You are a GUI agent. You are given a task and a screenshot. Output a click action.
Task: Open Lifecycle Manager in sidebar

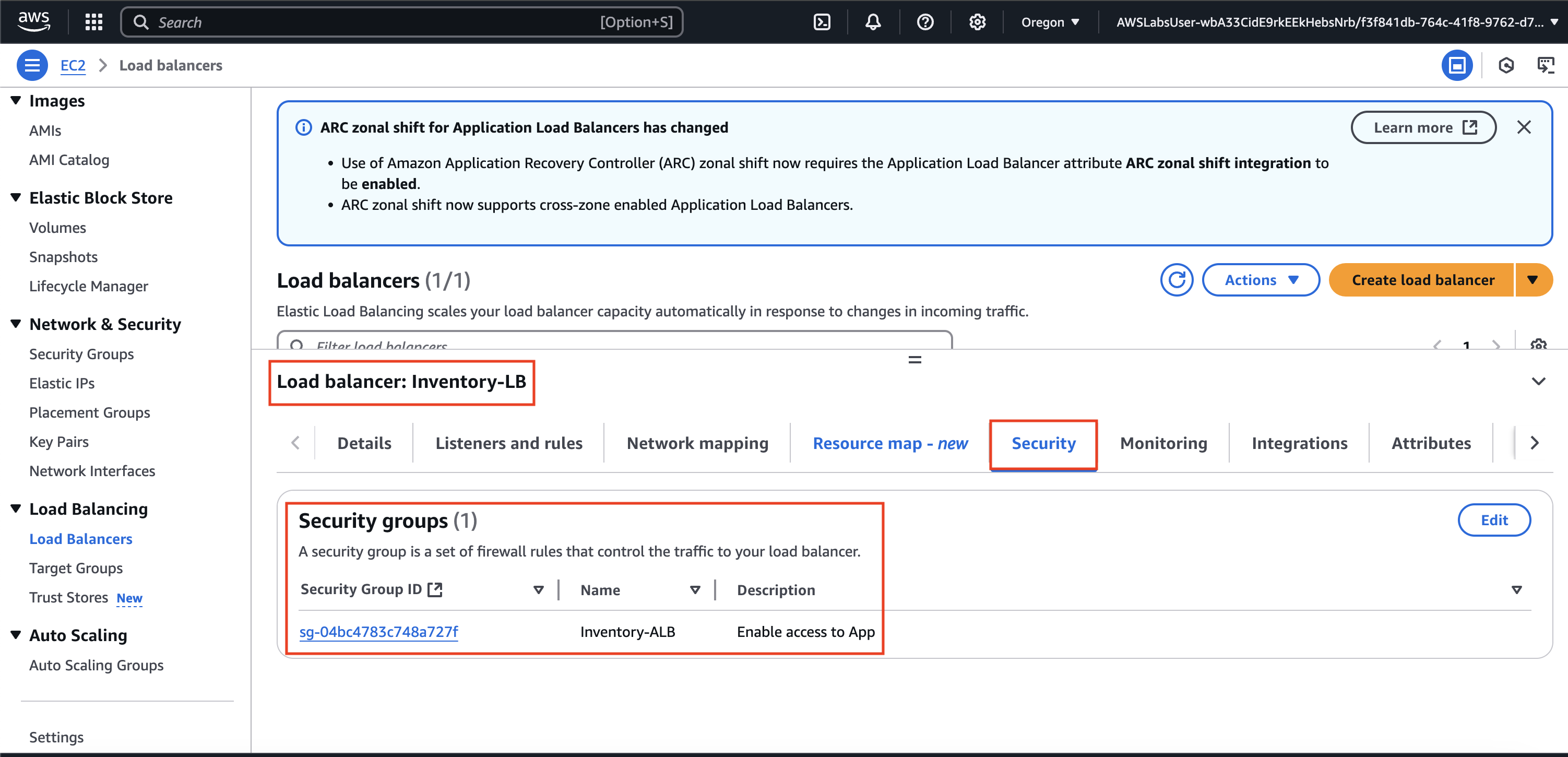(89, 286)
